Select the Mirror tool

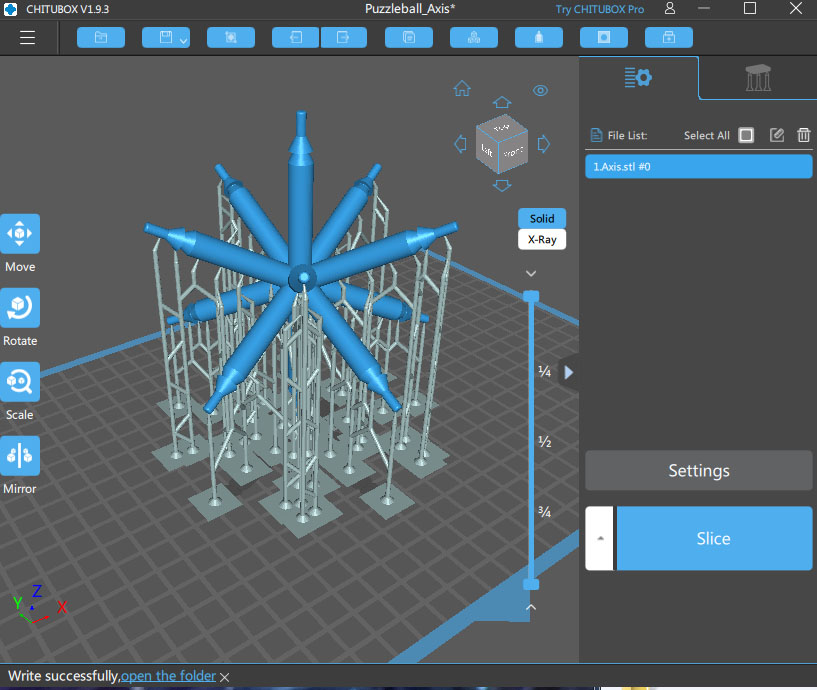[x=20, y=456]
